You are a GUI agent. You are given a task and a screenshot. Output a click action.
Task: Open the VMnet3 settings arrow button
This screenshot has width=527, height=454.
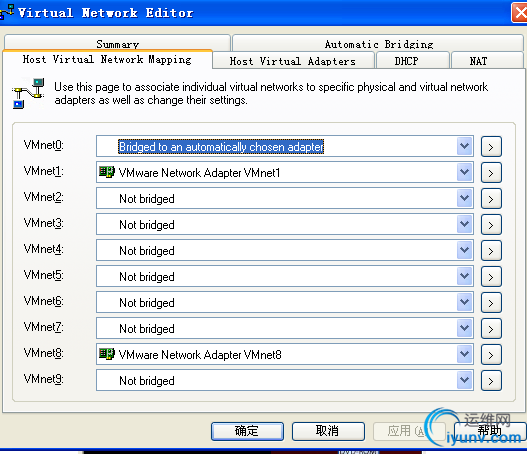(x=491, y=224)
